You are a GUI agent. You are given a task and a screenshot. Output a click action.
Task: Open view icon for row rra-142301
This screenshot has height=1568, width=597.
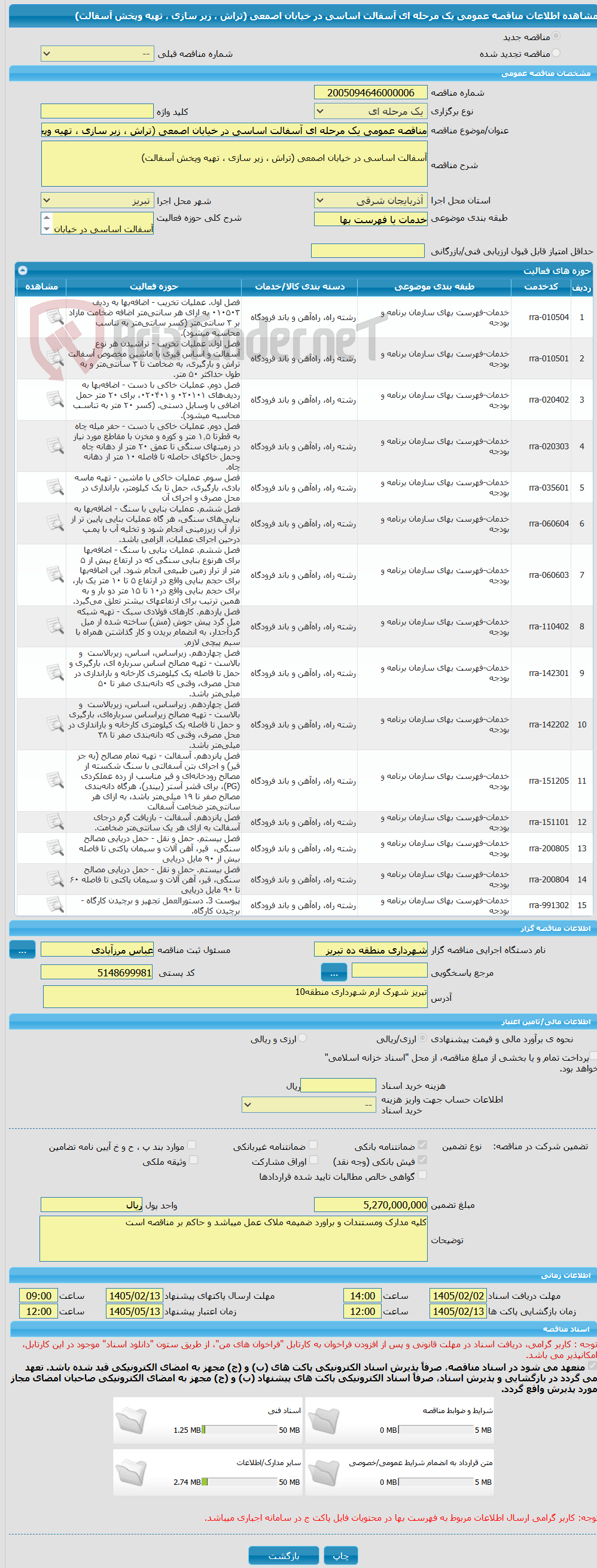click(56, 672)
